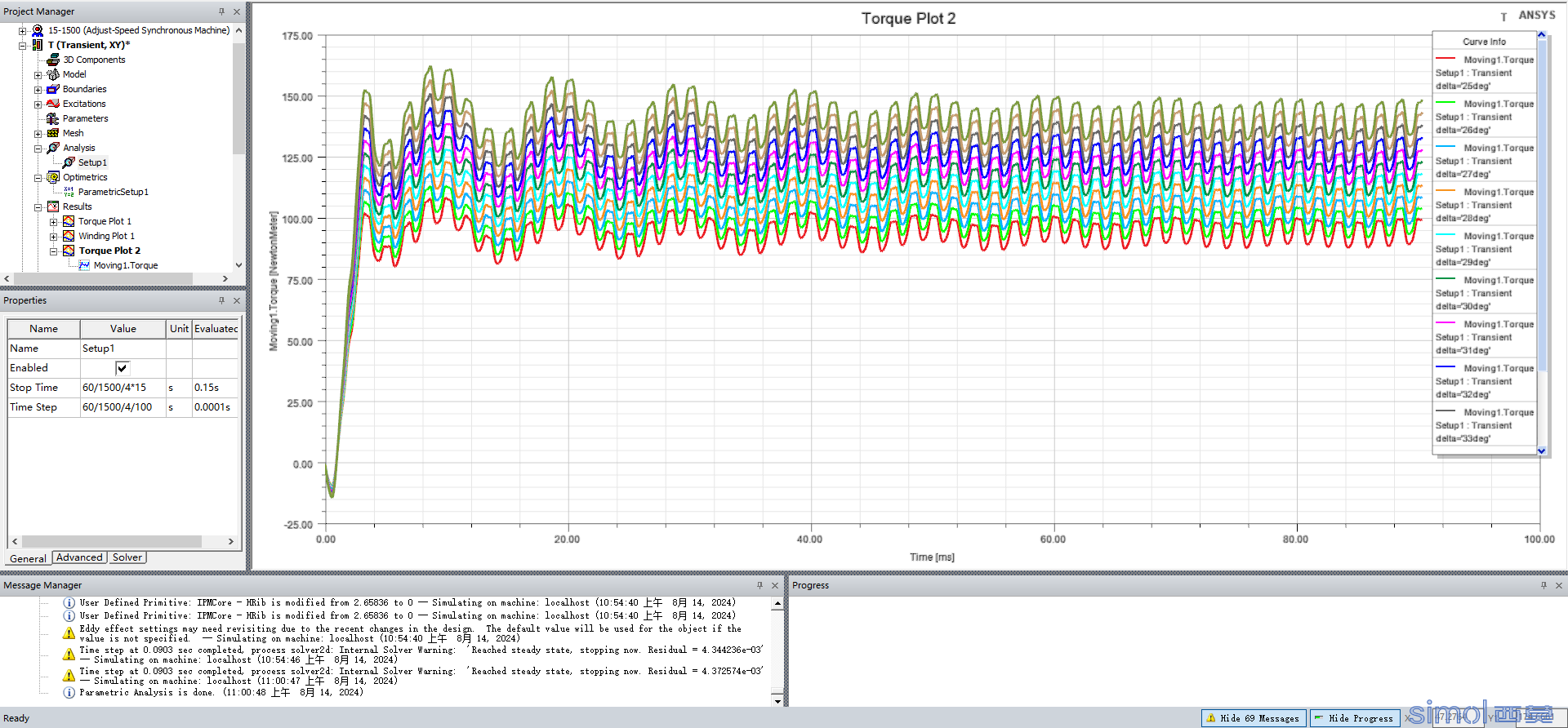
Task: Click the Boundaries node icon
Action: 53,89
